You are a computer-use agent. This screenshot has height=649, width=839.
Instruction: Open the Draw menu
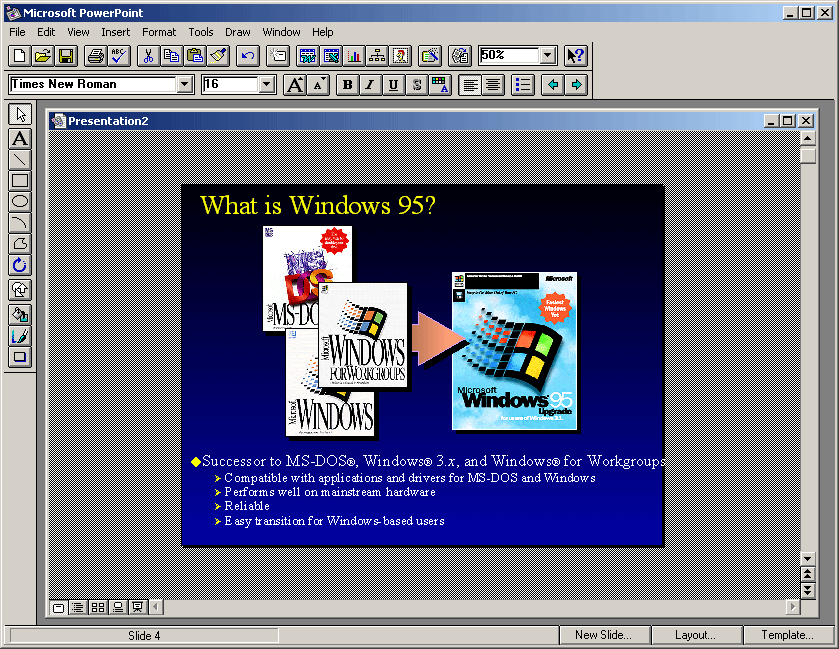click(x=238, y=32)
